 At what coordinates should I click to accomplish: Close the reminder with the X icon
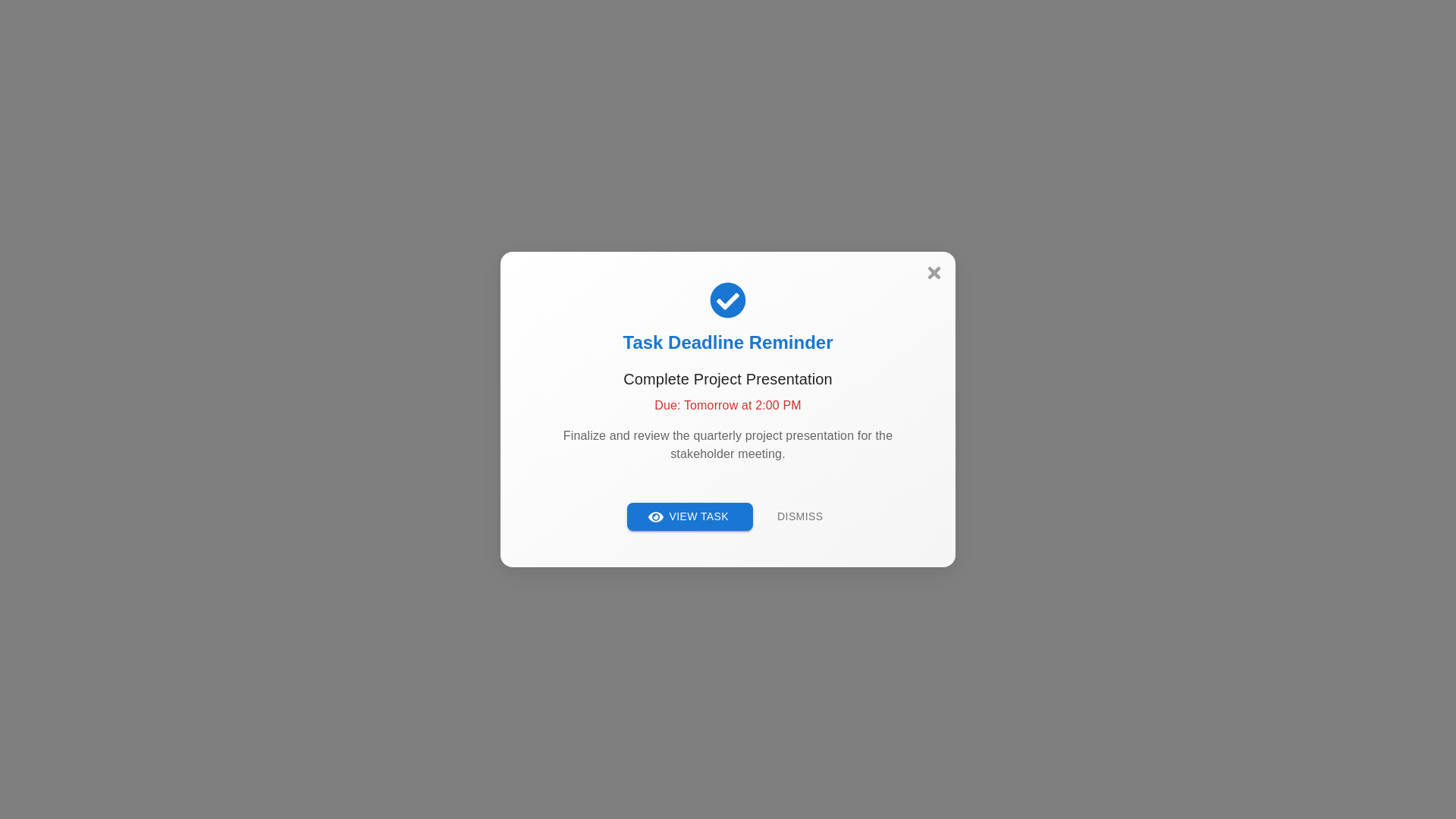[934, 273]
